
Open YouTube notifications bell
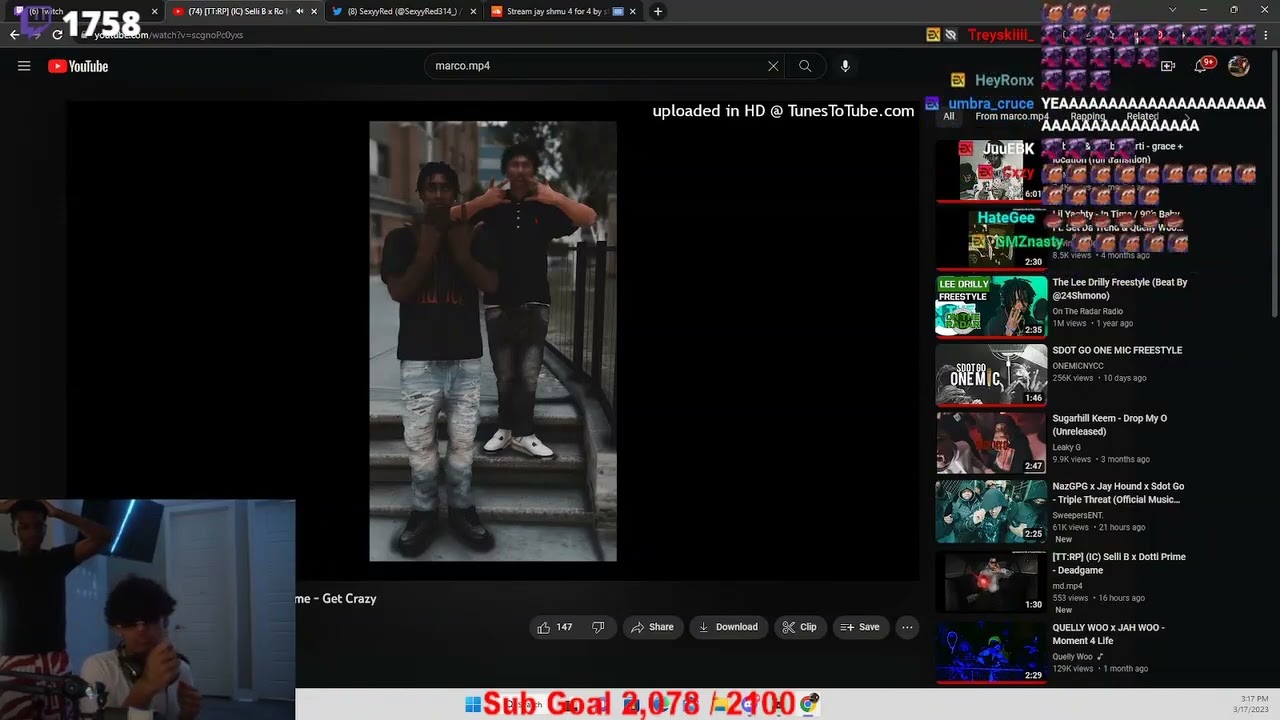tap(1201, 66)
